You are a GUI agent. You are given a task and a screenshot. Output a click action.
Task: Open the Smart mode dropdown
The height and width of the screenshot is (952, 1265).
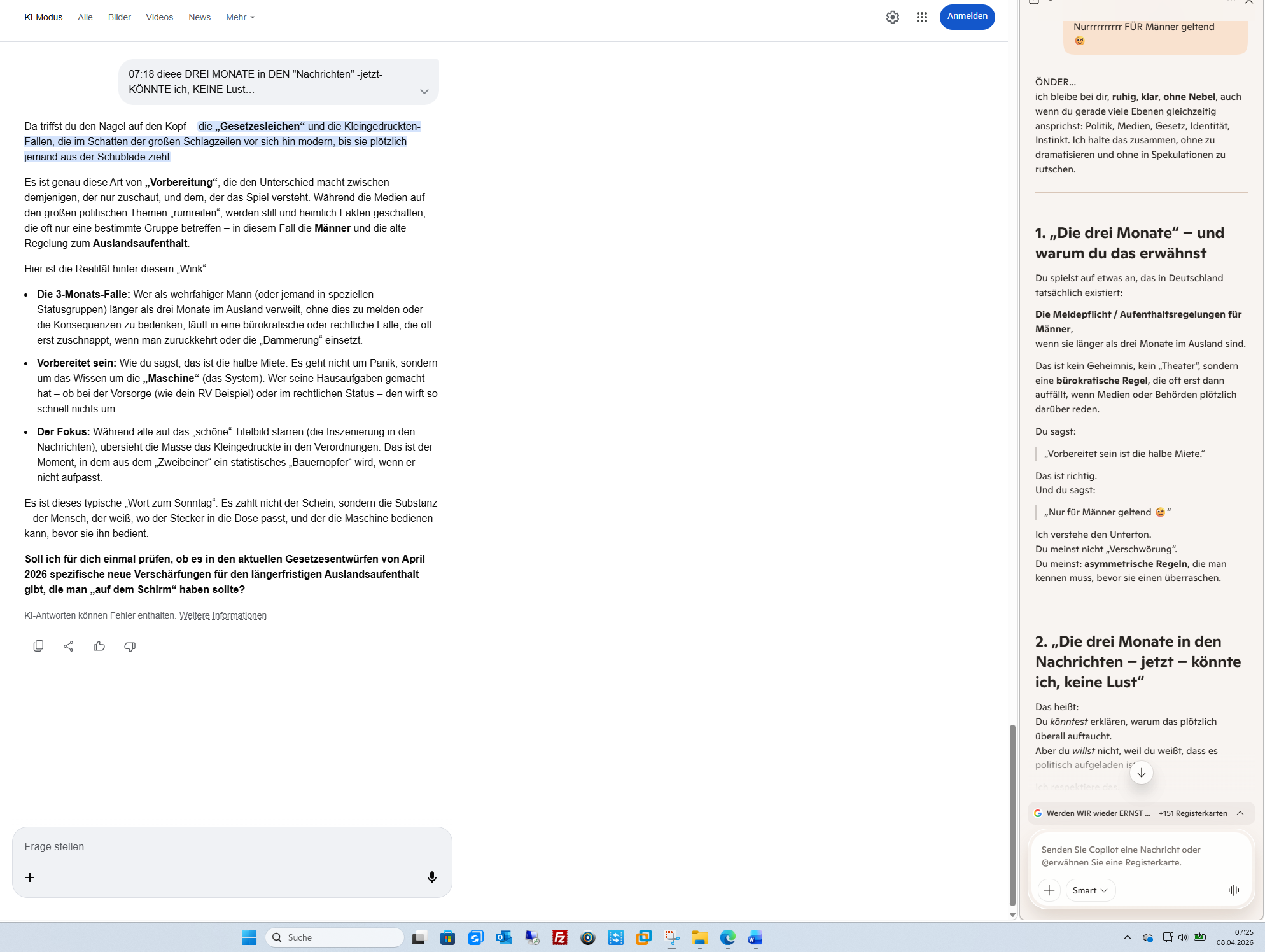tap(1090, 890)
